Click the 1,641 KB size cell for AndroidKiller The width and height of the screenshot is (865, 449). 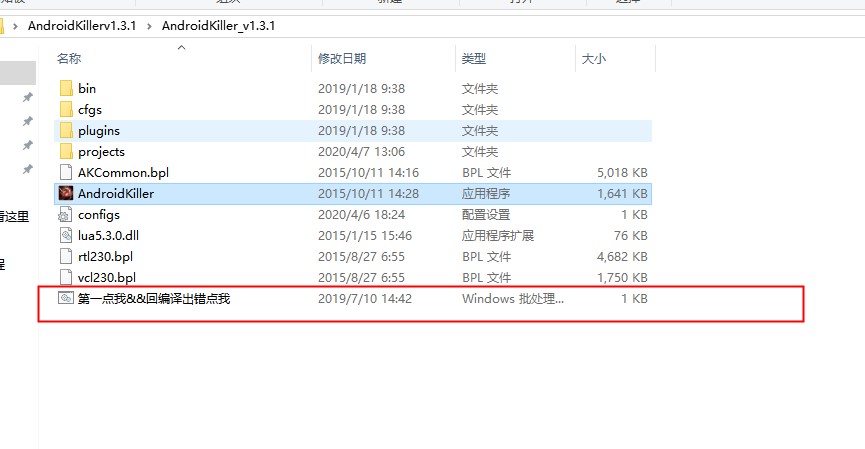click(x=622, y=194)
